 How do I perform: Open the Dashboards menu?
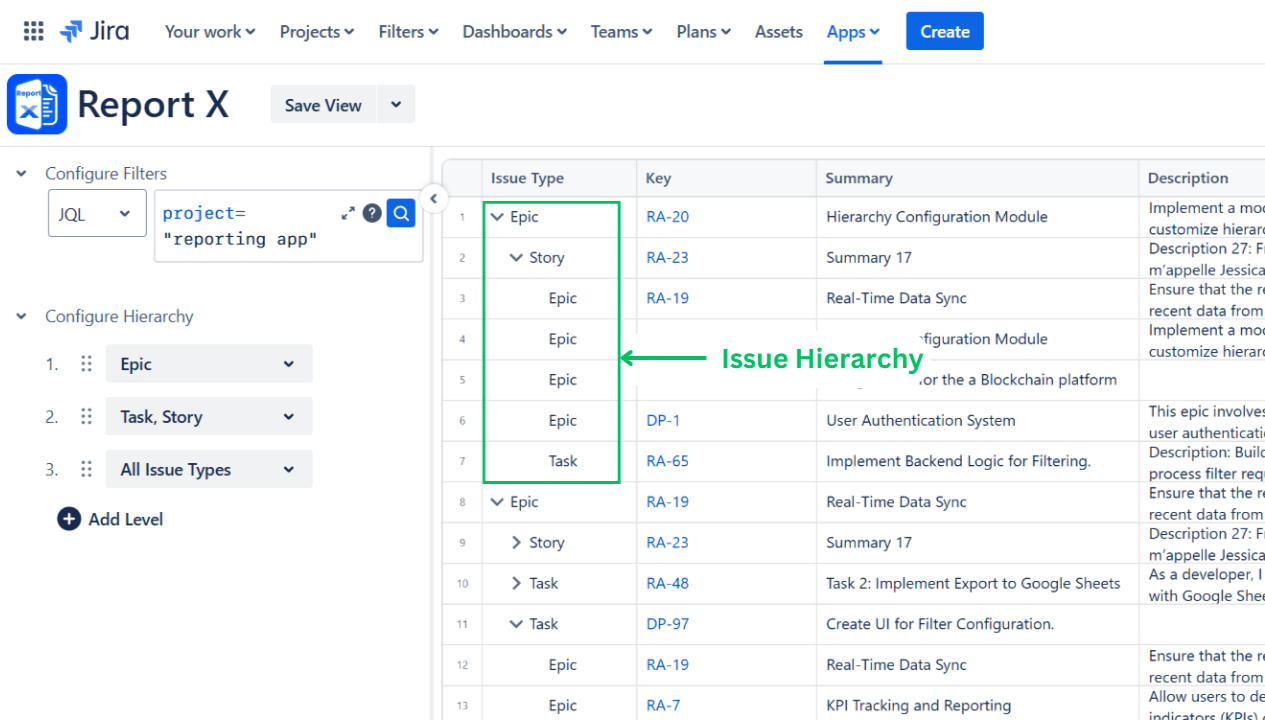pyautogui.click(x=514, y=32)
